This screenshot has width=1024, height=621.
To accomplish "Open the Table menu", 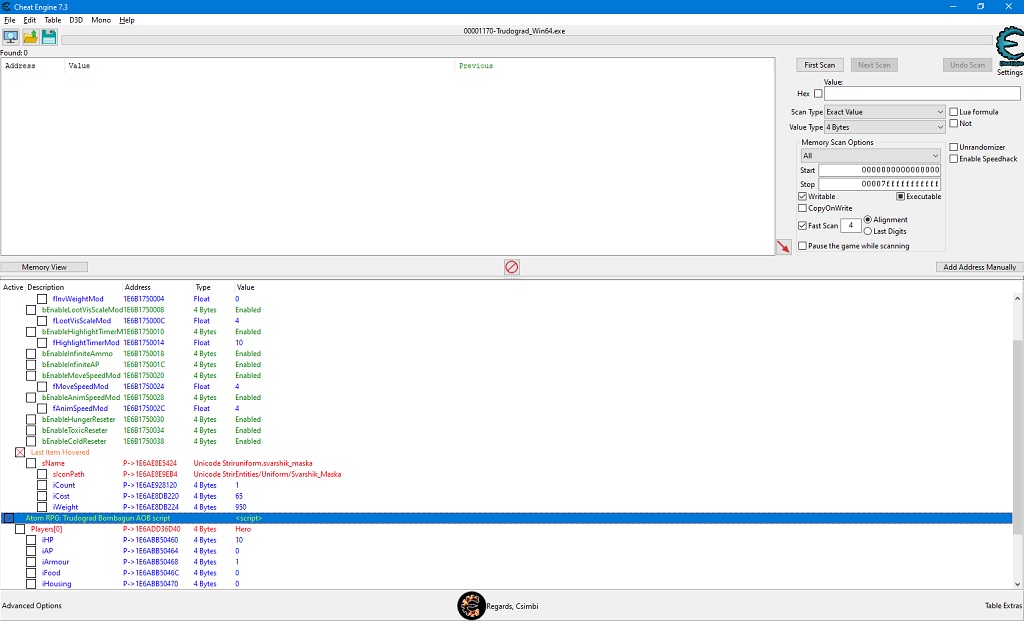I will tap(52, 20).
